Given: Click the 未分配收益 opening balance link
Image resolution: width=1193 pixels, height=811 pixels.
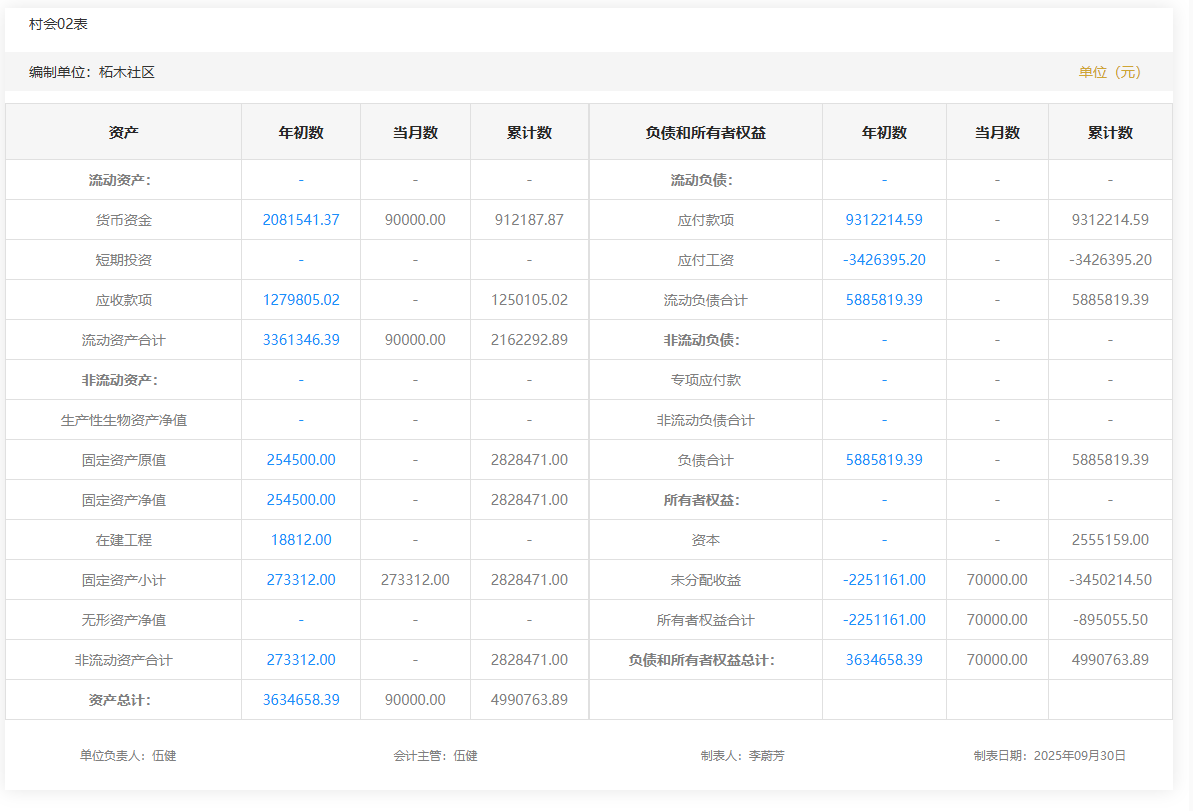Looking at the screenshot, I should pyautogui.click(x=884, y=580).
